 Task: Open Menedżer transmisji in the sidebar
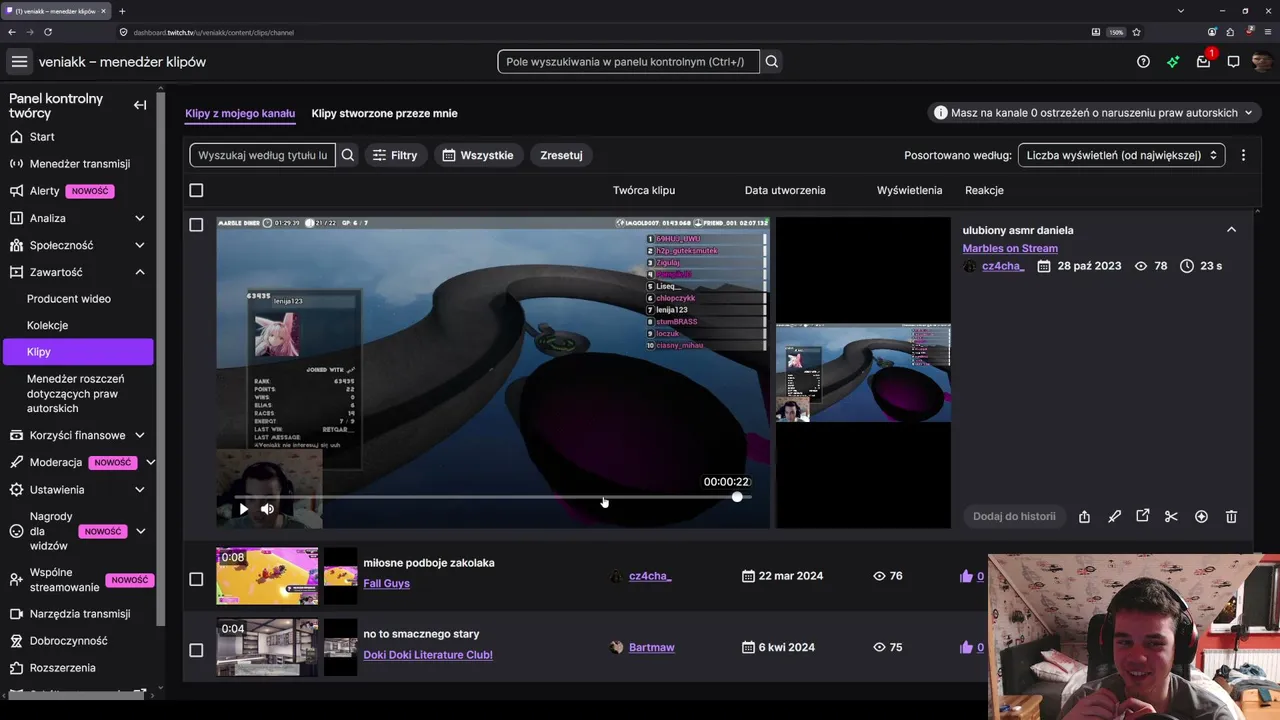click(78, 164)
